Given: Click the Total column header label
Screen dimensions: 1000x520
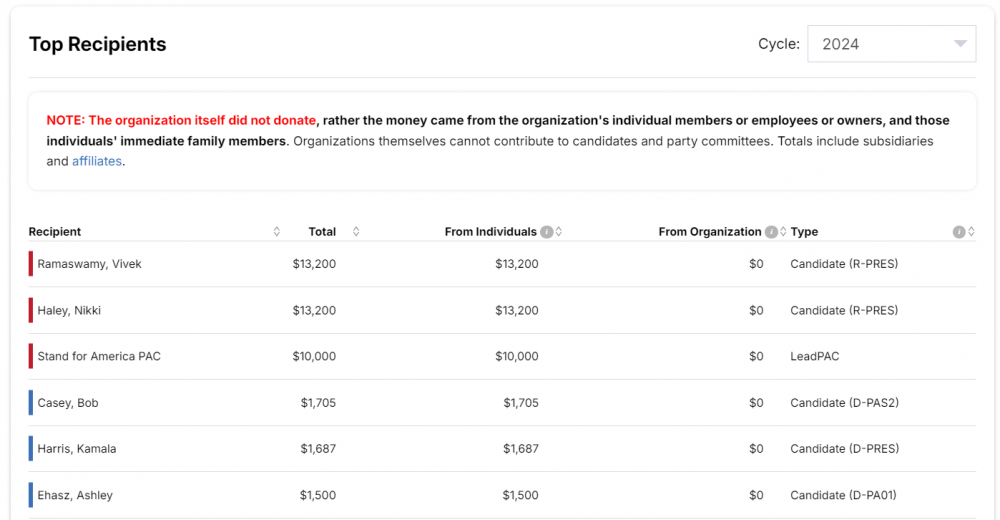Looking at the screenshot, I should click(322, 232).
